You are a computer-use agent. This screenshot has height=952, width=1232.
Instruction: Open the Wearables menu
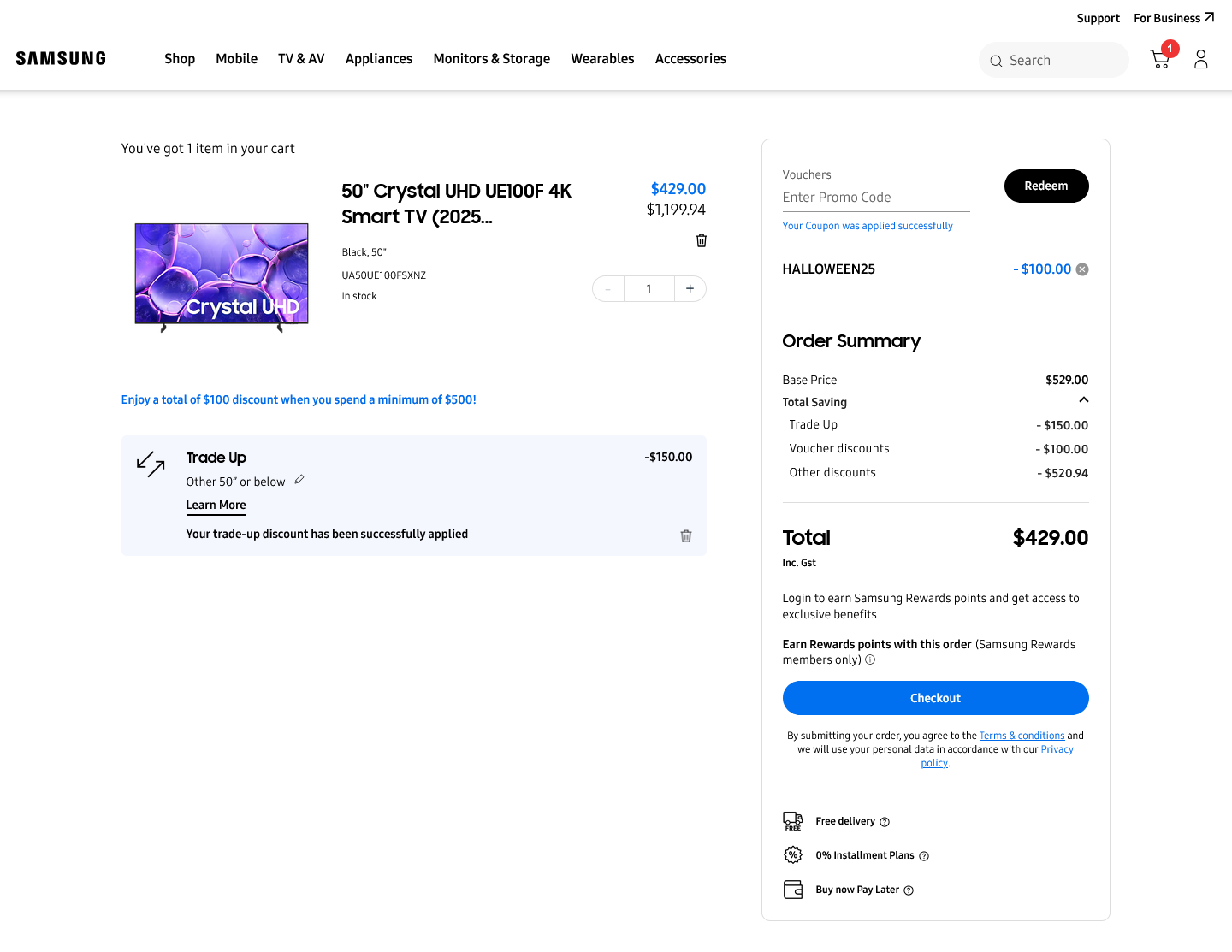[602, 59]
